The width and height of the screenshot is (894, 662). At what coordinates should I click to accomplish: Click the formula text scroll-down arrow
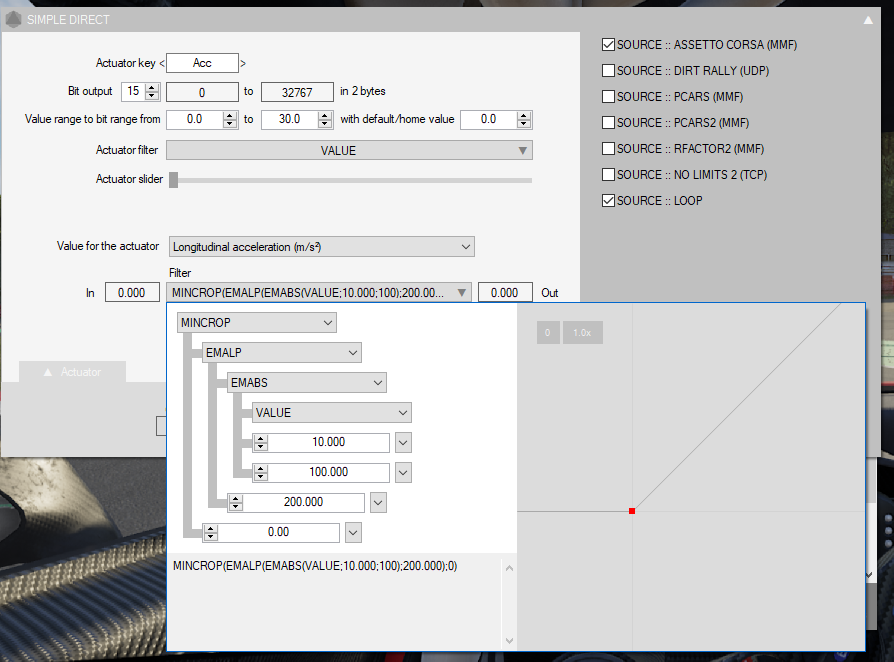[x=509, y=641]
